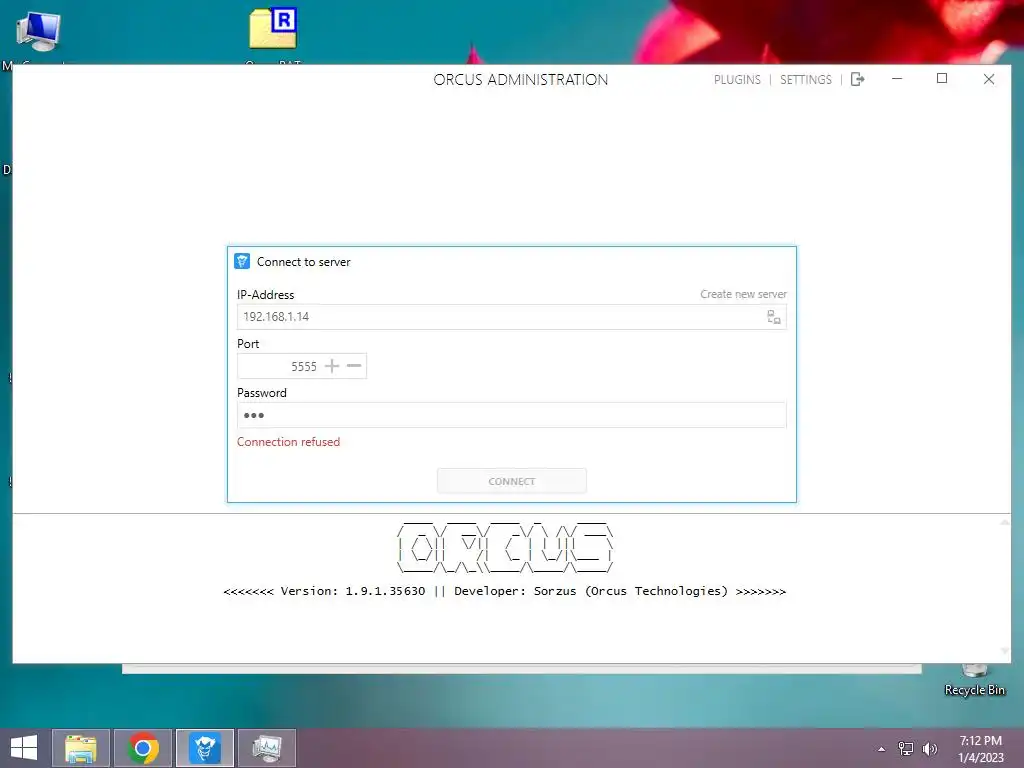The width and height of the screenshot is (1024, 768).
Task: Decrease the port with minus button
Action: pos(354,366)
